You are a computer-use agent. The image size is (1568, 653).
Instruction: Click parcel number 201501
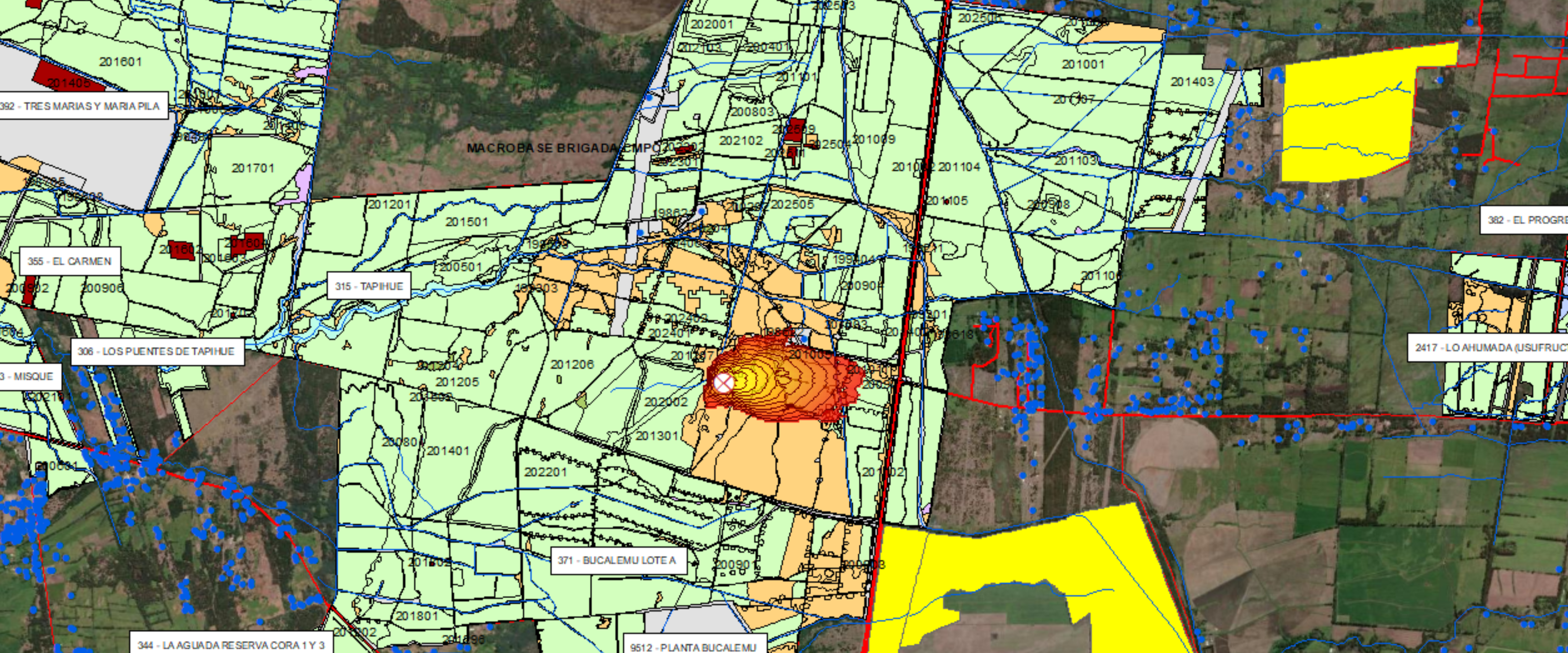coord(466,222)
